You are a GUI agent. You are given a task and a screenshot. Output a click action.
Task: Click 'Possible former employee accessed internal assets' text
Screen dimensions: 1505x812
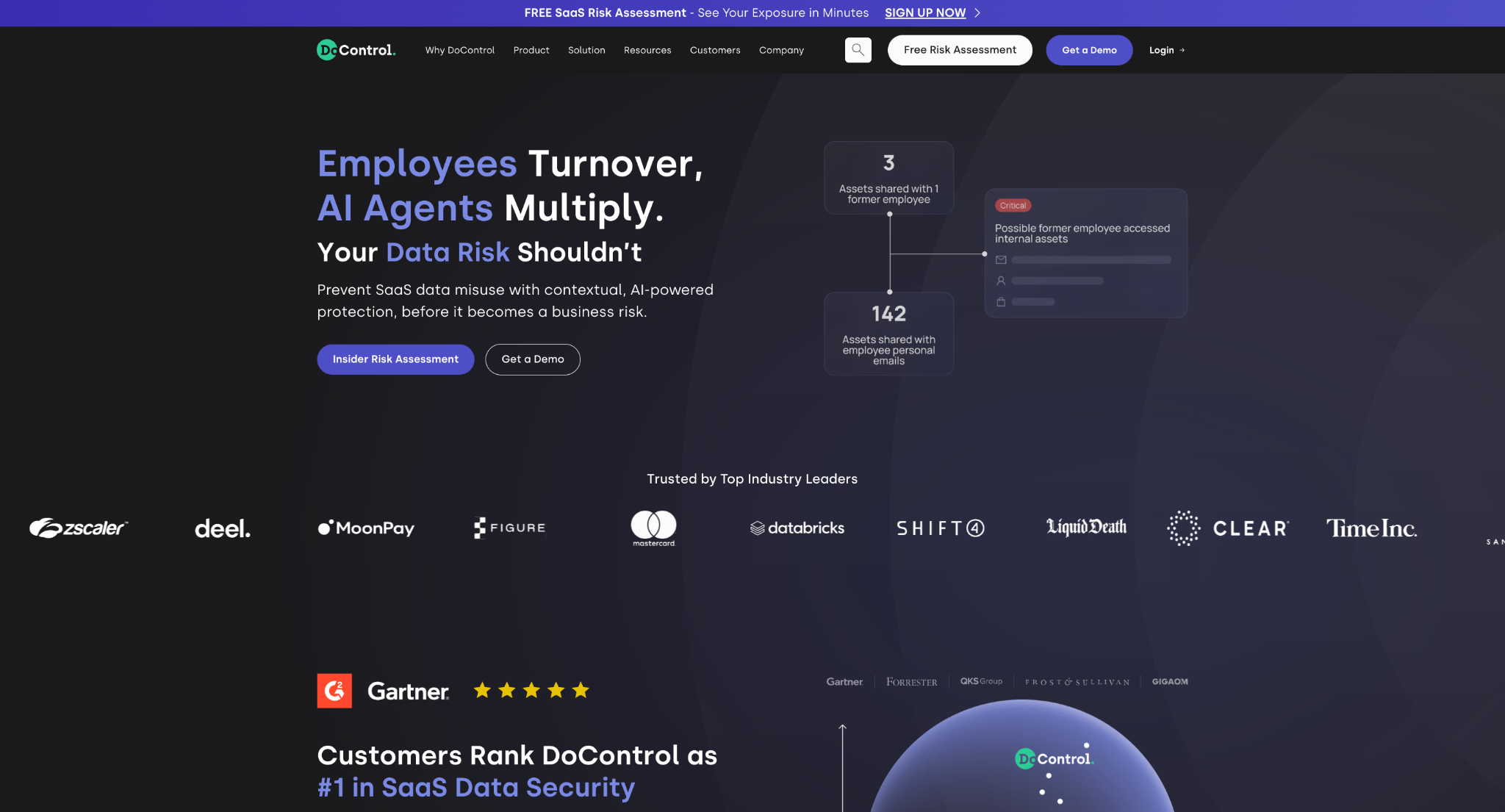tap(1082, 234)
